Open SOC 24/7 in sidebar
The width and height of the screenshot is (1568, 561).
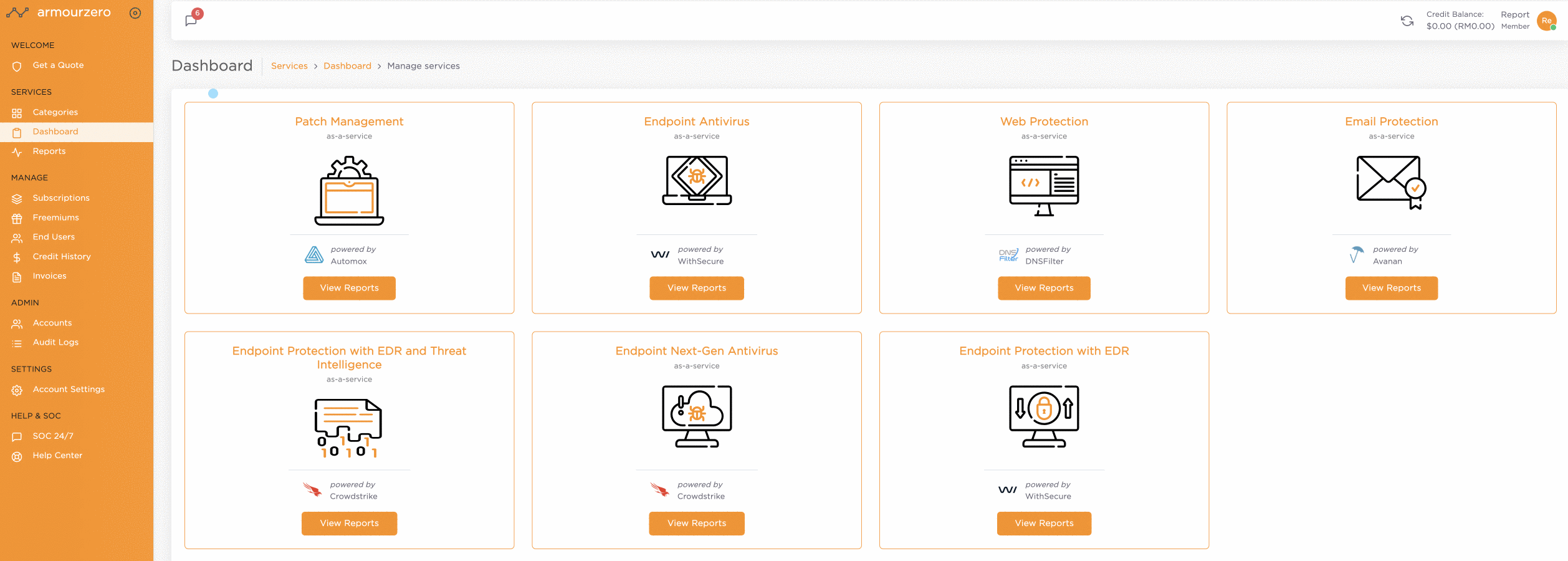pos(77,436)
